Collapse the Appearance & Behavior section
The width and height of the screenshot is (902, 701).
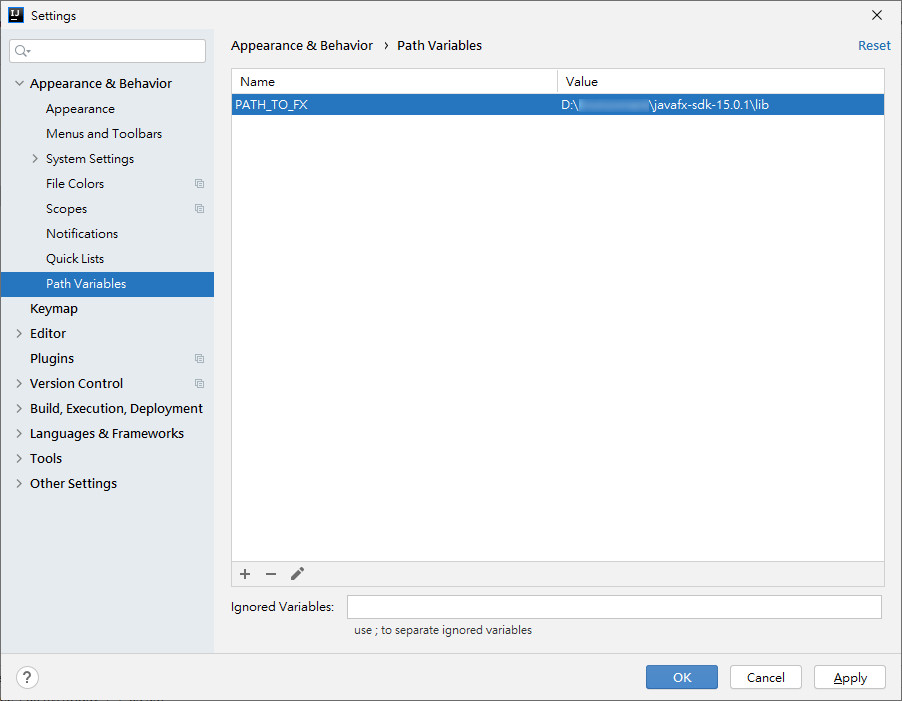(19, 84)
